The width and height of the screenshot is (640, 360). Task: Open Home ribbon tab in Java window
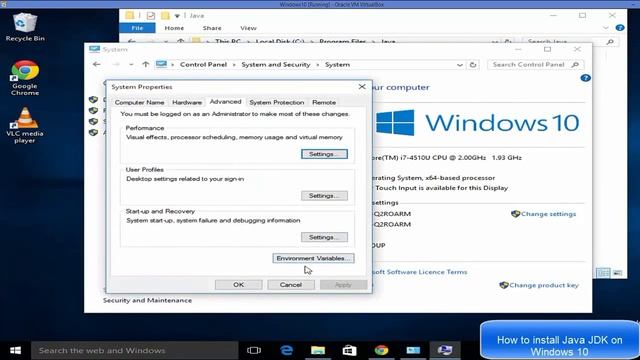coord(174,28)
